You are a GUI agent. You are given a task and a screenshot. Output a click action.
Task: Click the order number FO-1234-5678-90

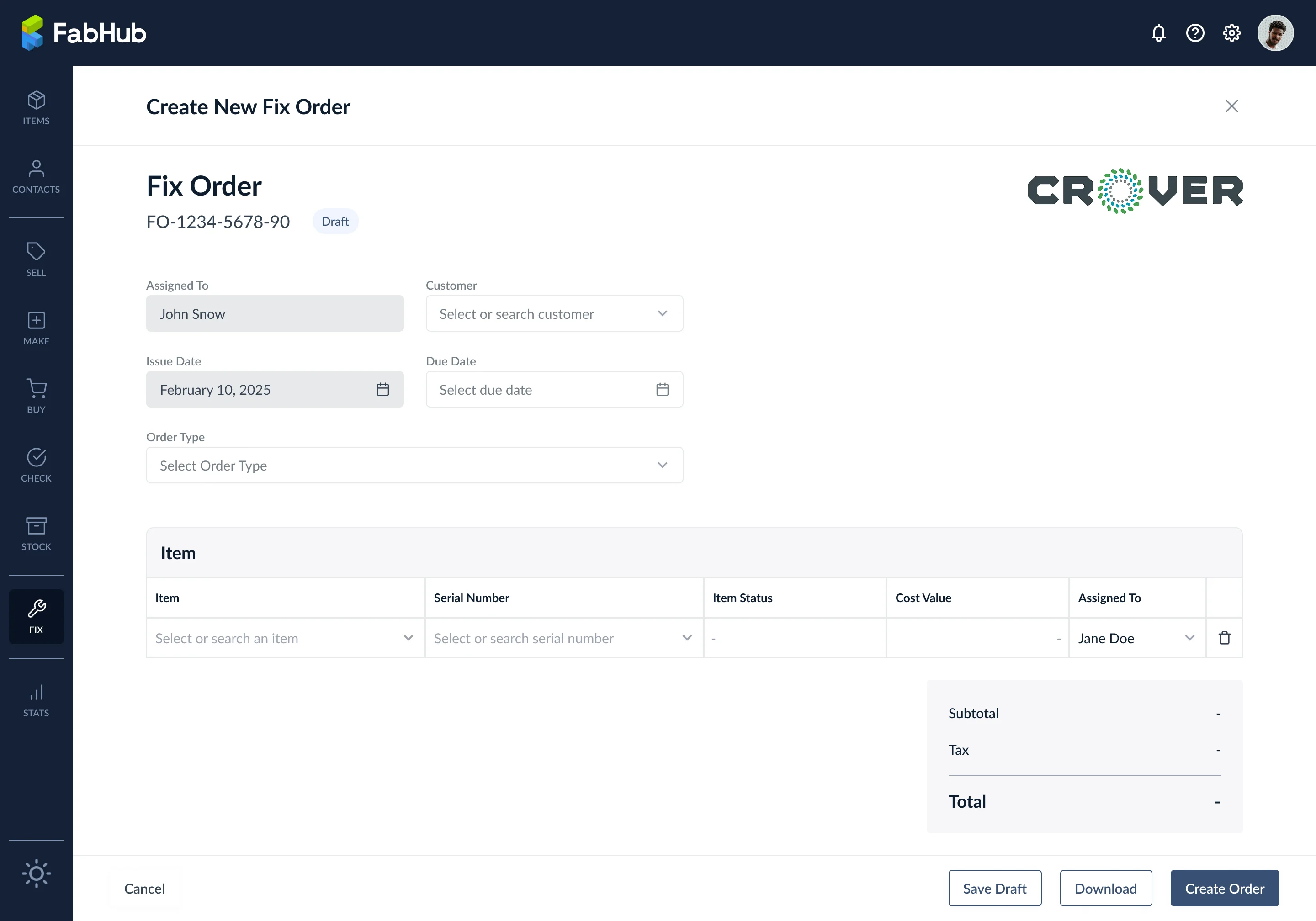click(x=218, y=222)
